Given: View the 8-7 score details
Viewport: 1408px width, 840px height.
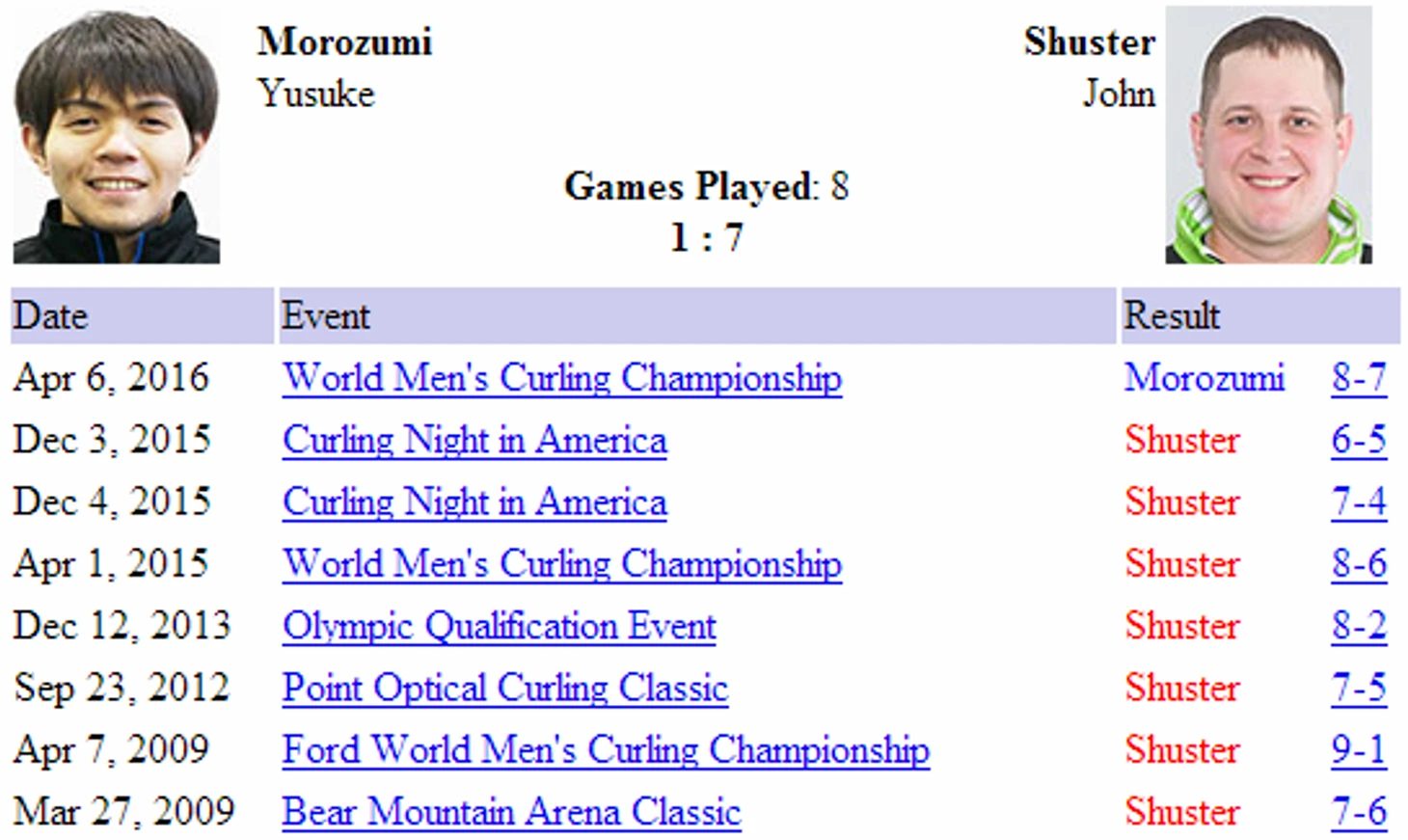Looking at the screenshot, I should 1359,377.
